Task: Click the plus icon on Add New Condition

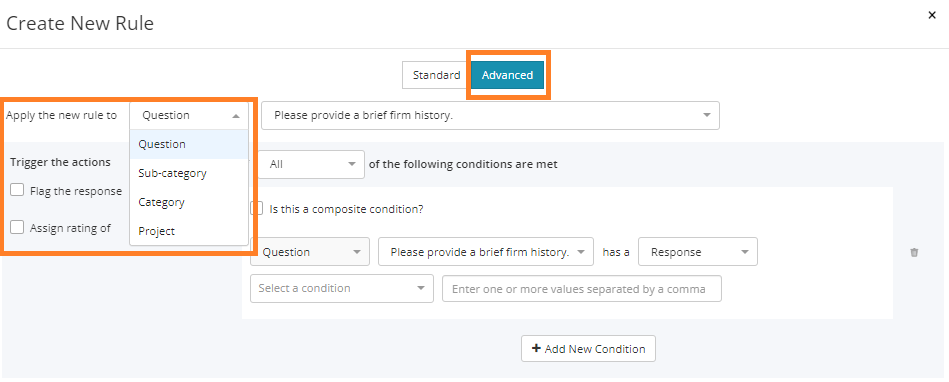Action: 536,349
